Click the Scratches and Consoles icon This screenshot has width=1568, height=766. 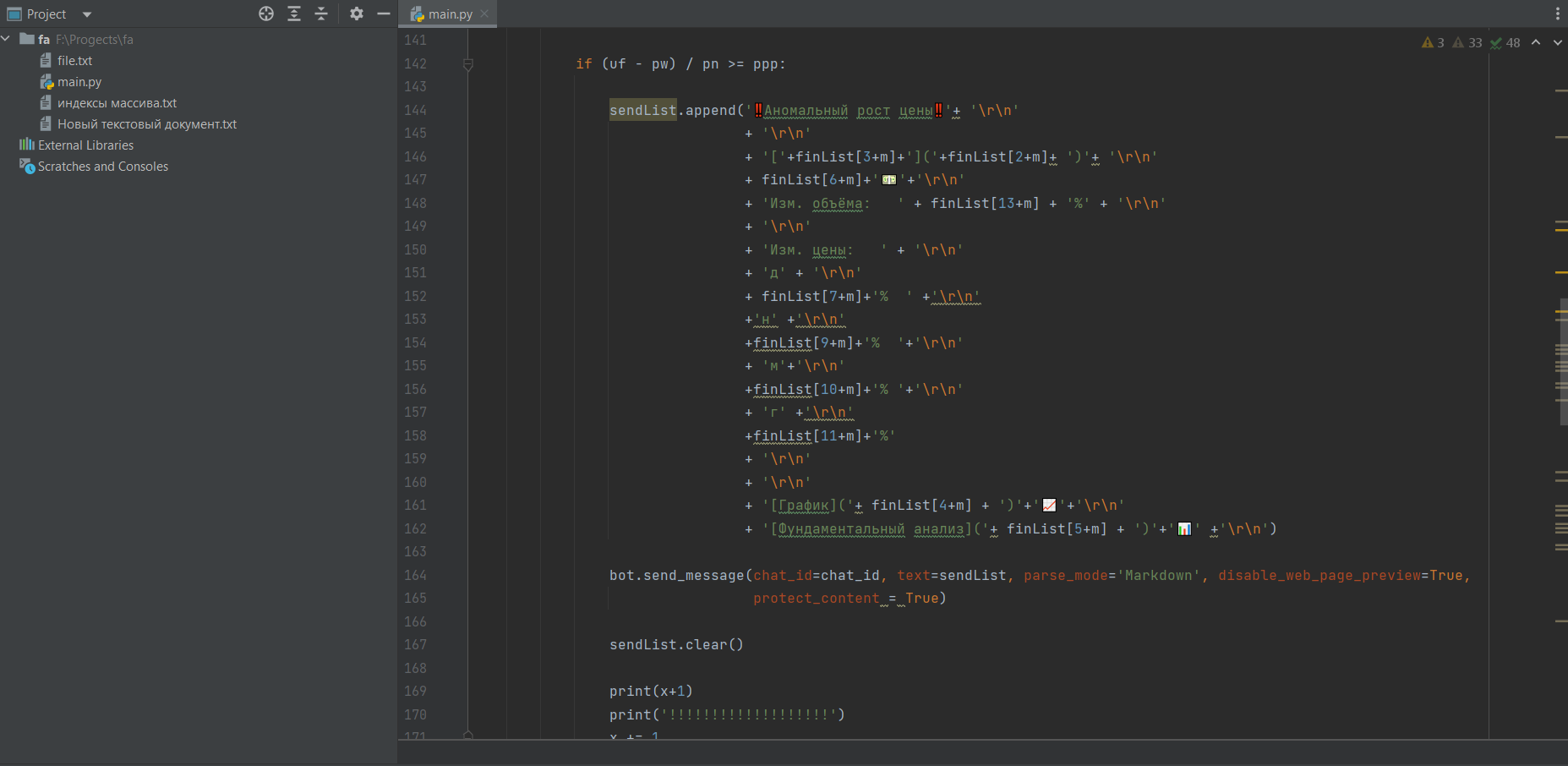tap(27, 167)
